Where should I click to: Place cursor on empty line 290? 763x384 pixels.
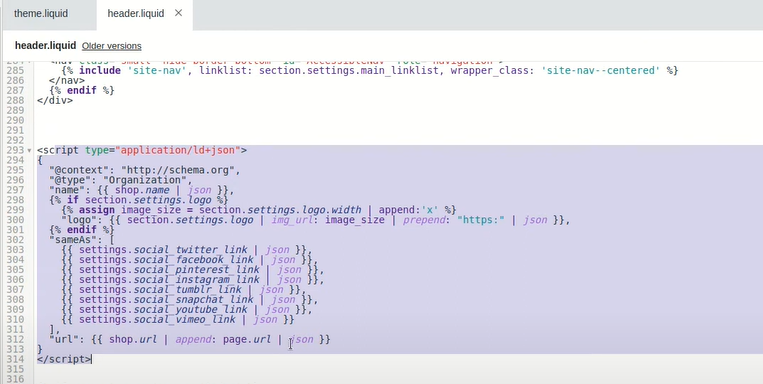[x=389, y=120]
